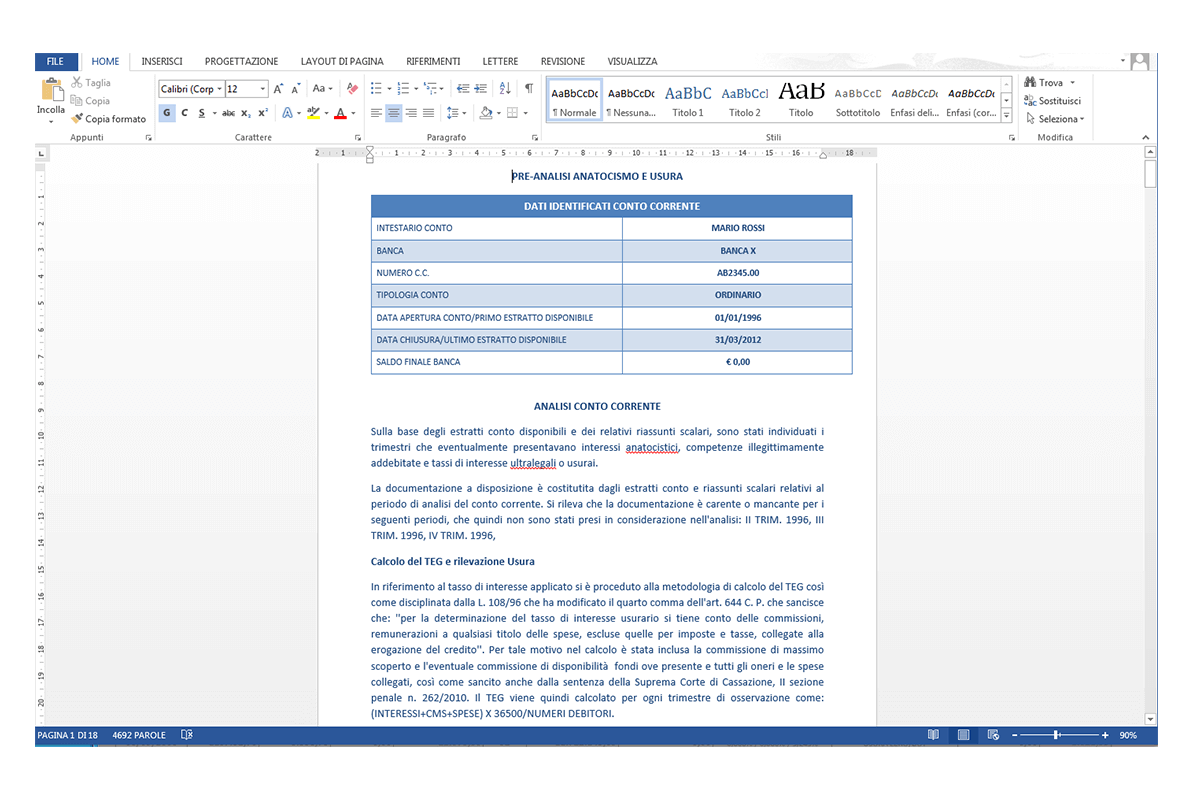Apply the Titolo 1 style
1193x800 pixels.
pos(688,100)
